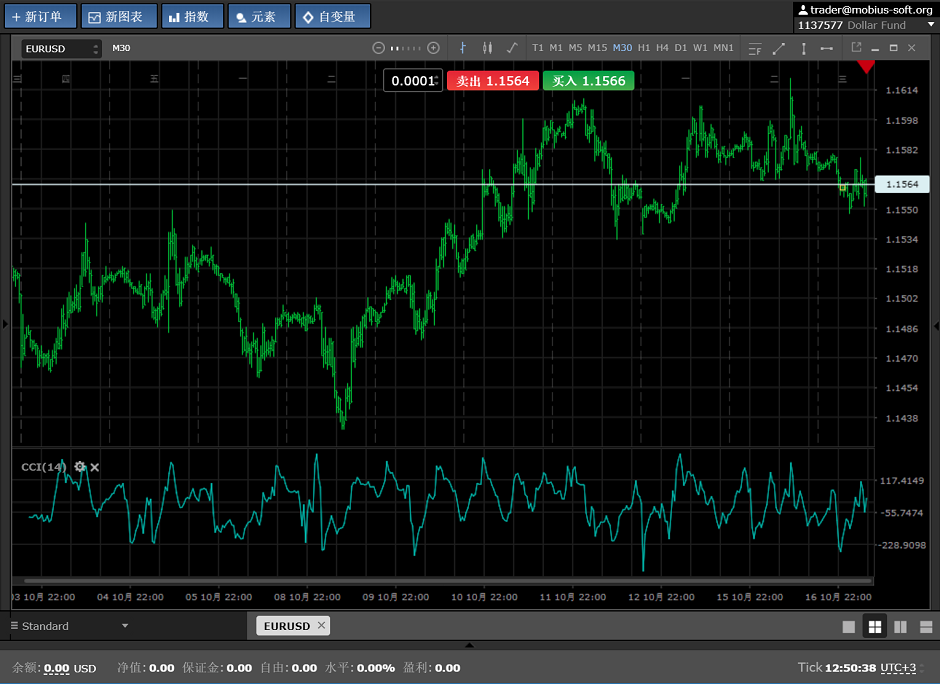The width and height of the screenshot is (940, 684).
Task: Change the UTC+3 timezone setting
Action: point(898,667)
